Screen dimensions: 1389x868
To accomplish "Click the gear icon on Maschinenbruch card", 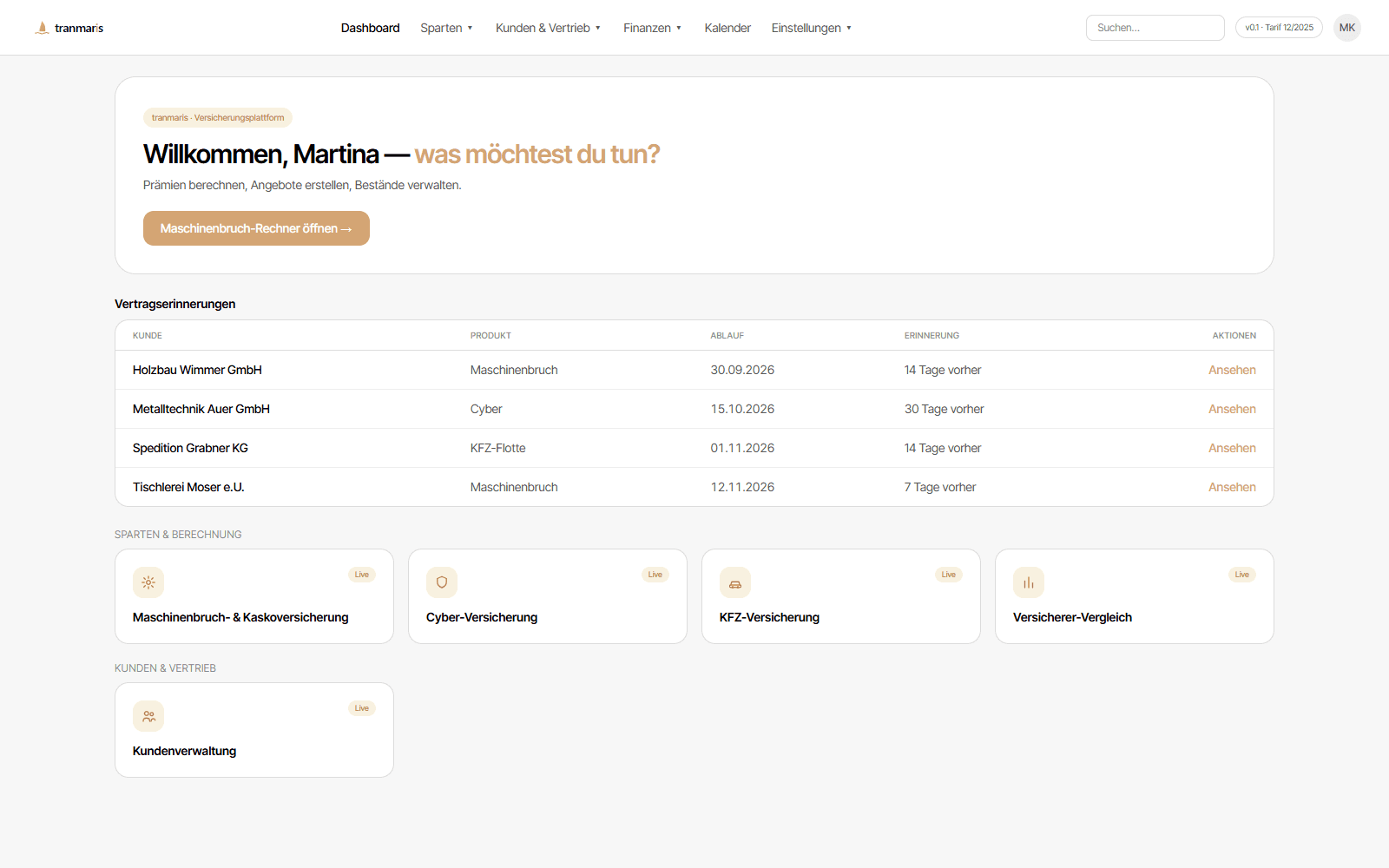I will coord(148,582).
